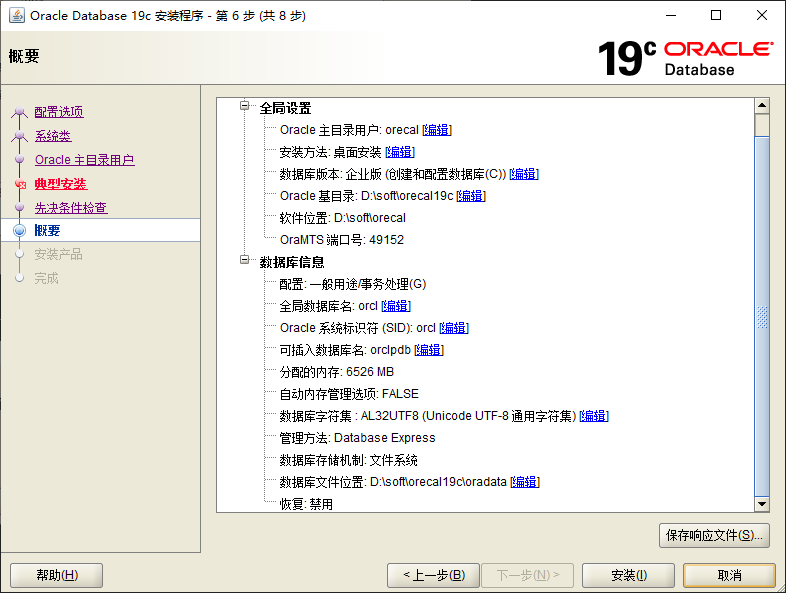This screenshot has width=786, height=593.
Task: Click the 典型安装 error step icon
Action: pyautogui.click(x=20, y=184)
